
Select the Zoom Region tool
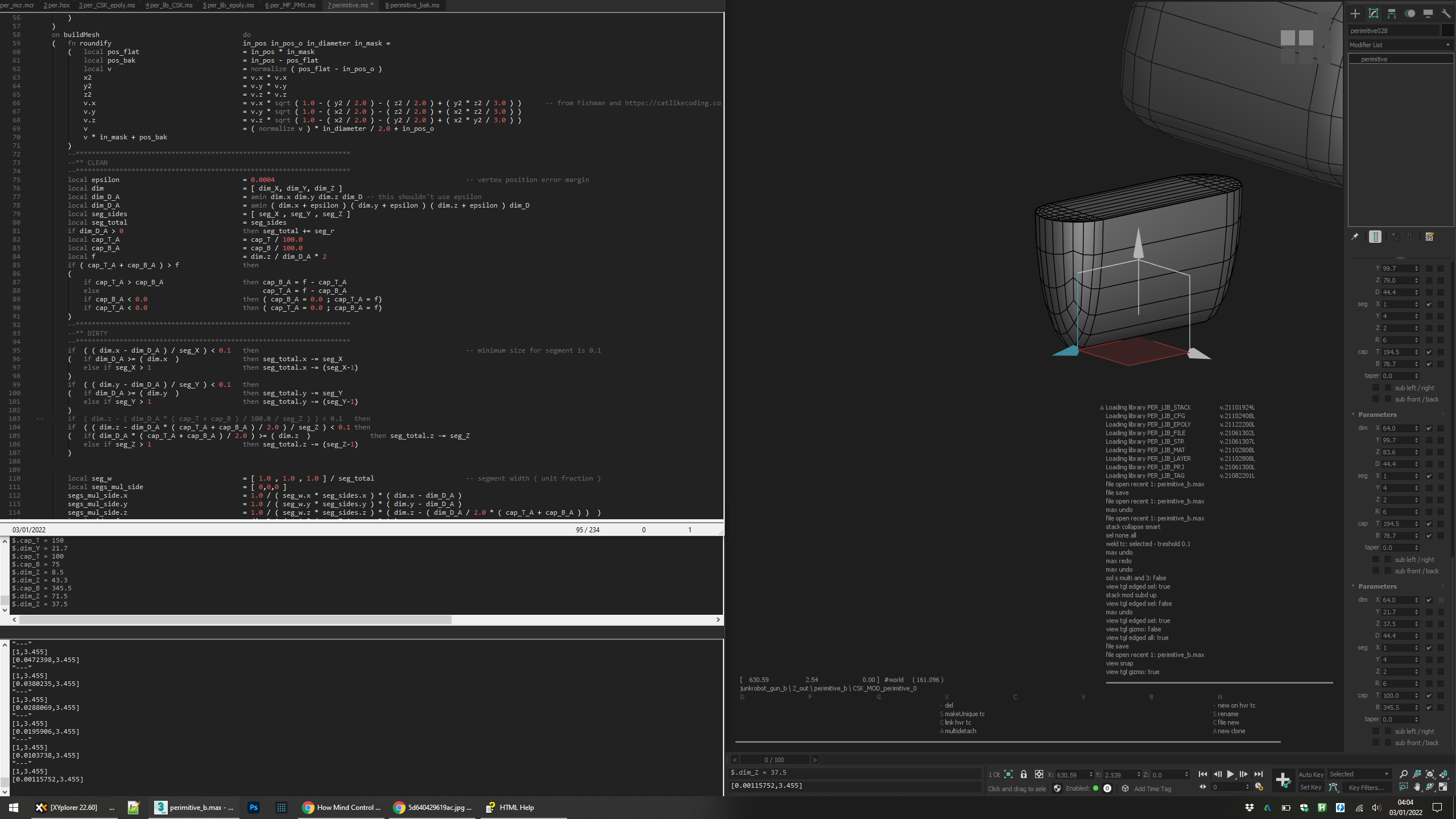1404,787
